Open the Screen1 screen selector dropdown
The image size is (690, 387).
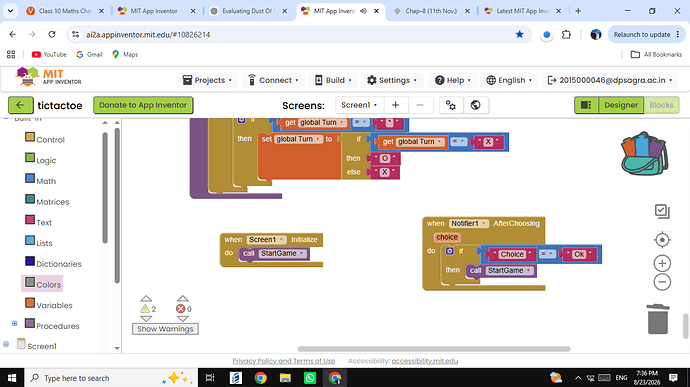pos(359,105)
